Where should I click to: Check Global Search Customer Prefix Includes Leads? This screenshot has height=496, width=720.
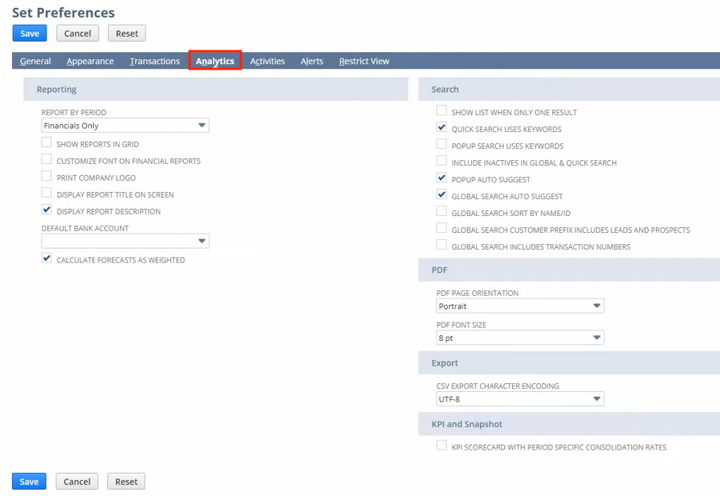coord(441,228)
